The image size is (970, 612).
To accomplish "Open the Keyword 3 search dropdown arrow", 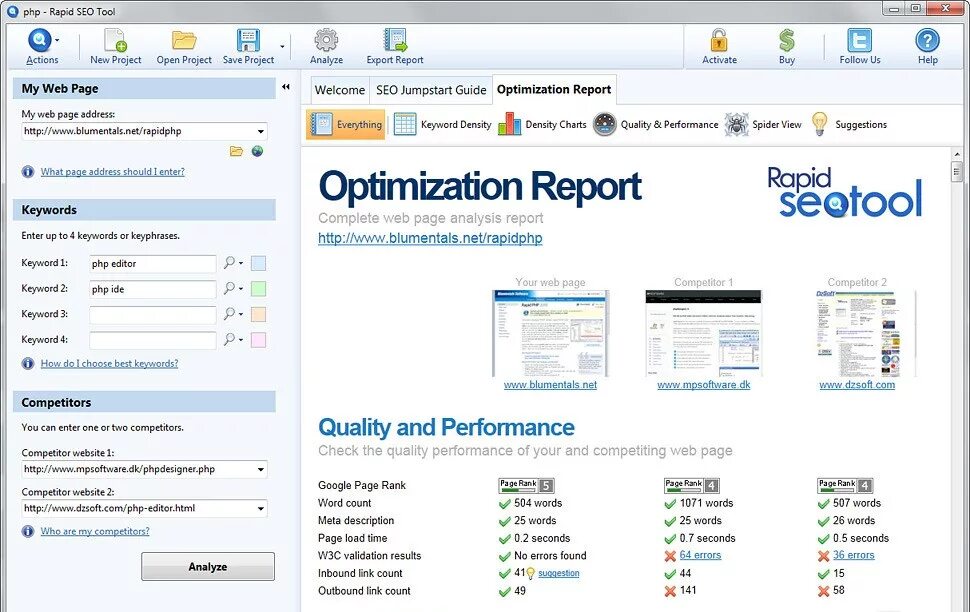I will point(241,314).
